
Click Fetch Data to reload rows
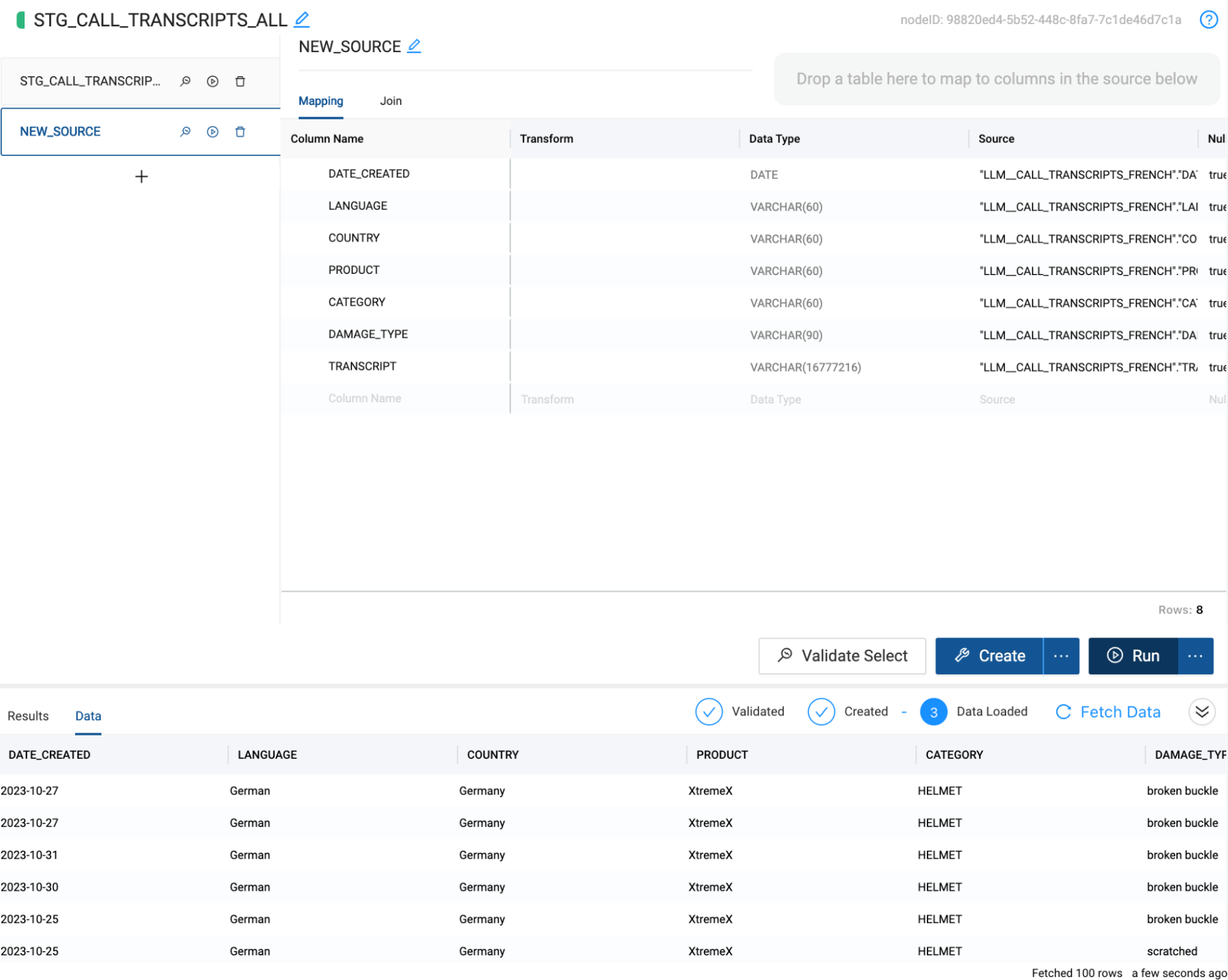pos(1108,712)
